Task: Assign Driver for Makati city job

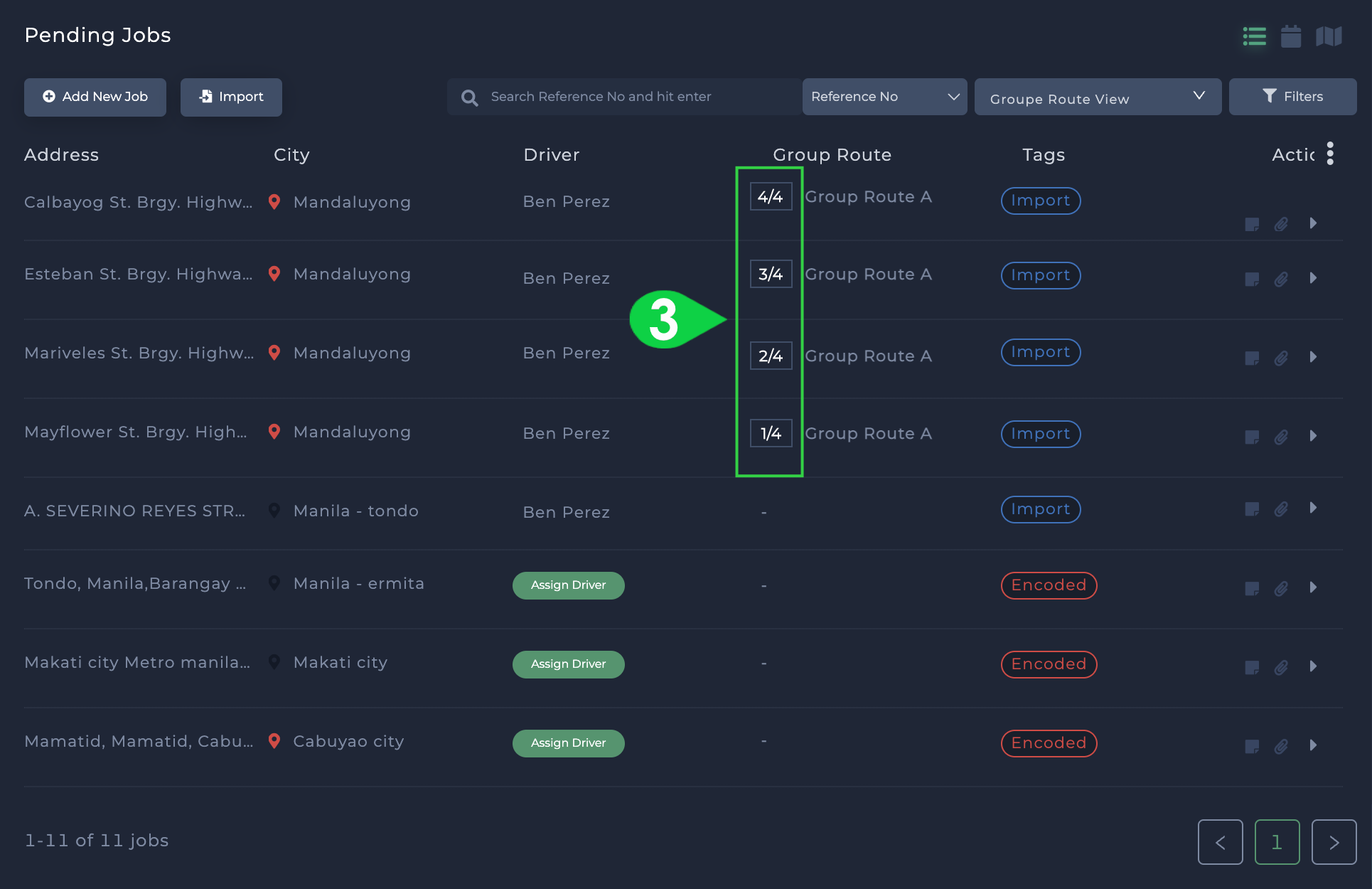Action: (569, 664)
